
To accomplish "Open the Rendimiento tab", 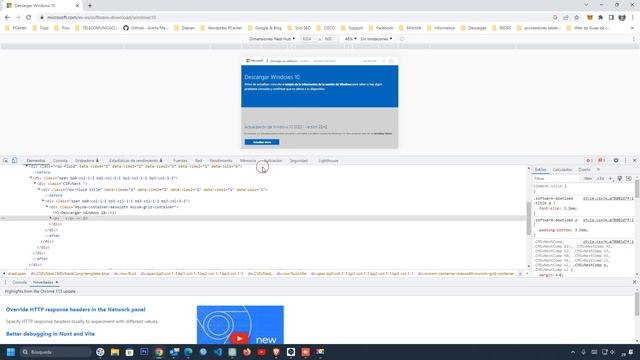I will click(221, 161).
